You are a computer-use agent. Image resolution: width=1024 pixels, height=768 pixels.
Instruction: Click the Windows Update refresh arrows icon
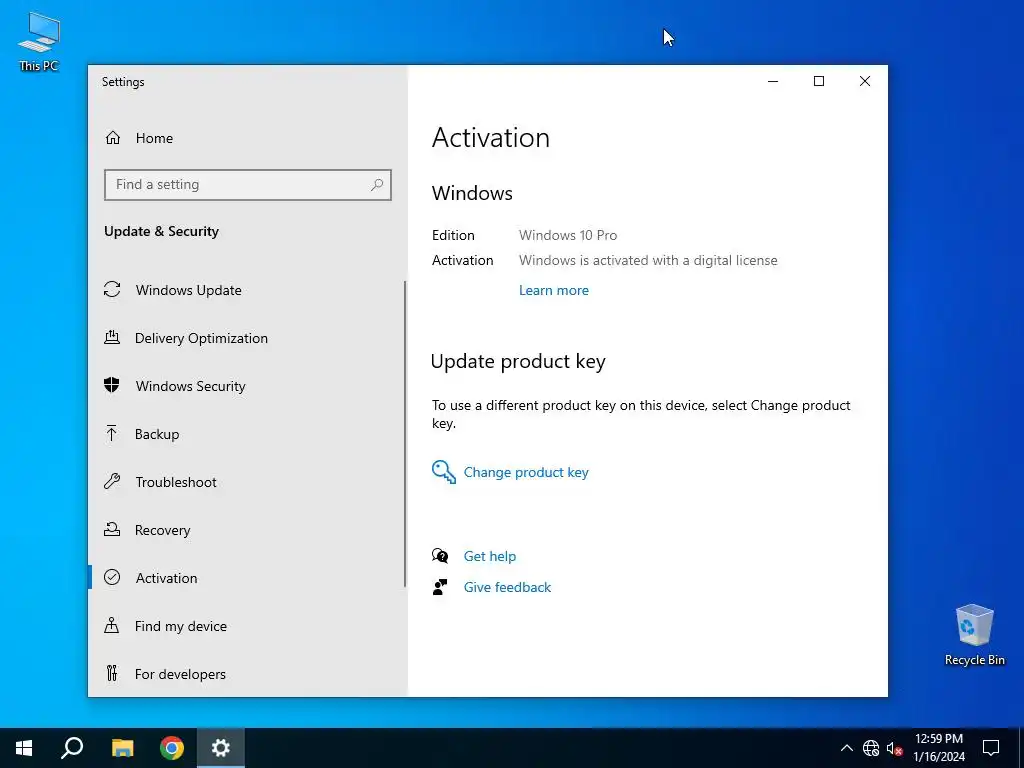[x=112, y=289]
